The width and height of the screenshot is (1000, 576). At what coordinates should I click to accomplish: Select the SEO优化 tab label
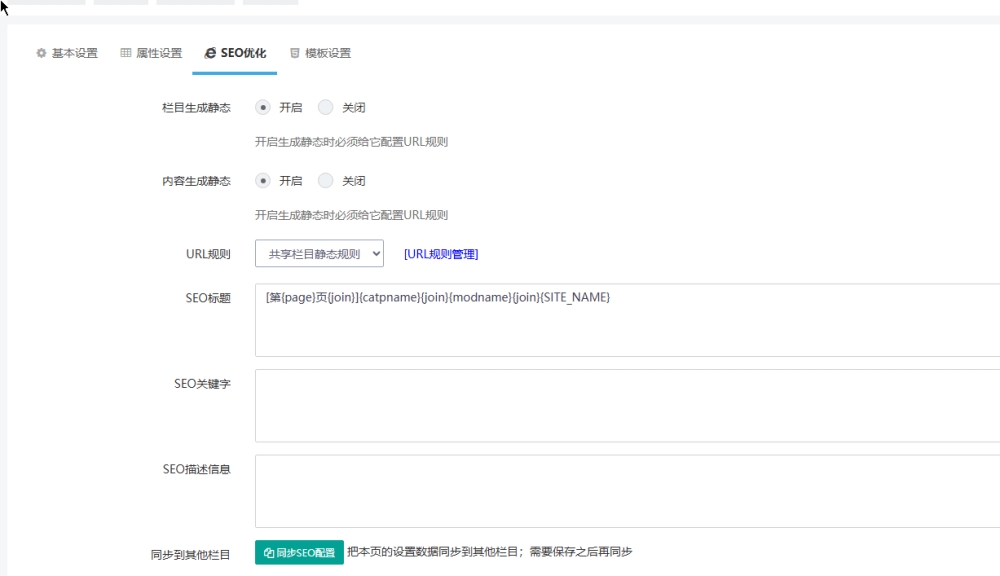tap(243, 53)
